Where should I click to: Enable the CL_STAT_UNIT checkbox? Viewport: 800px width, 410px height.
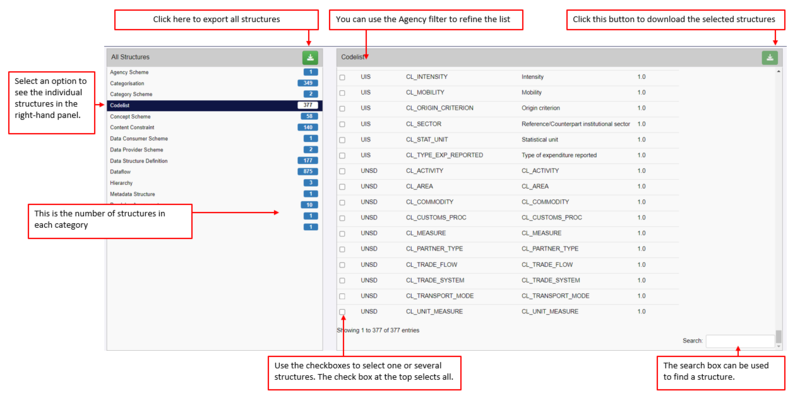342,140
